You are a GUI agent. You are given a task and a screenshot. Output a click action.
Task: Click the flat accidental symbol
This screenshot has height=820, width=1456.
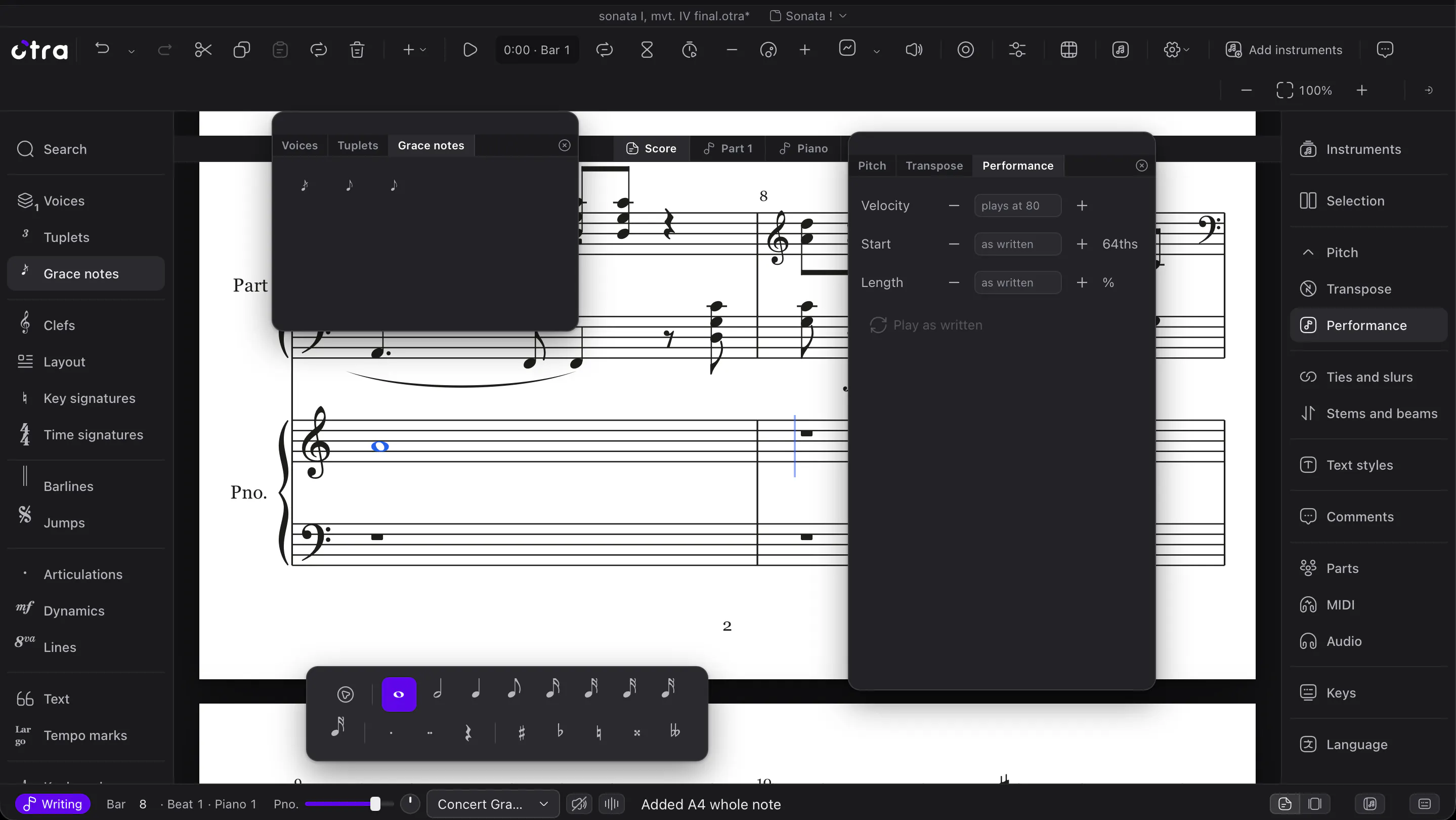point(560,731)
